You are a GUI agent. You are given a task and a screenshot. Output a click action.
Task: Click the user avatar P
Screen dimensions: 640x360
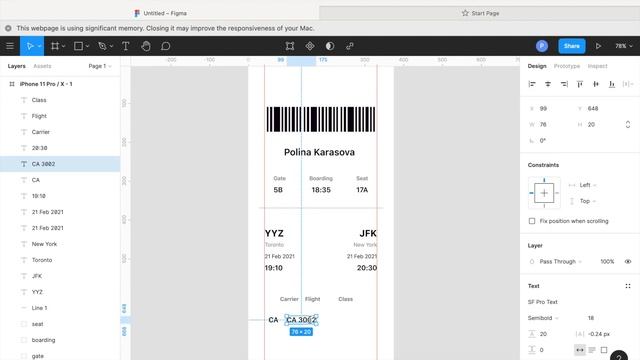[542, 46]
